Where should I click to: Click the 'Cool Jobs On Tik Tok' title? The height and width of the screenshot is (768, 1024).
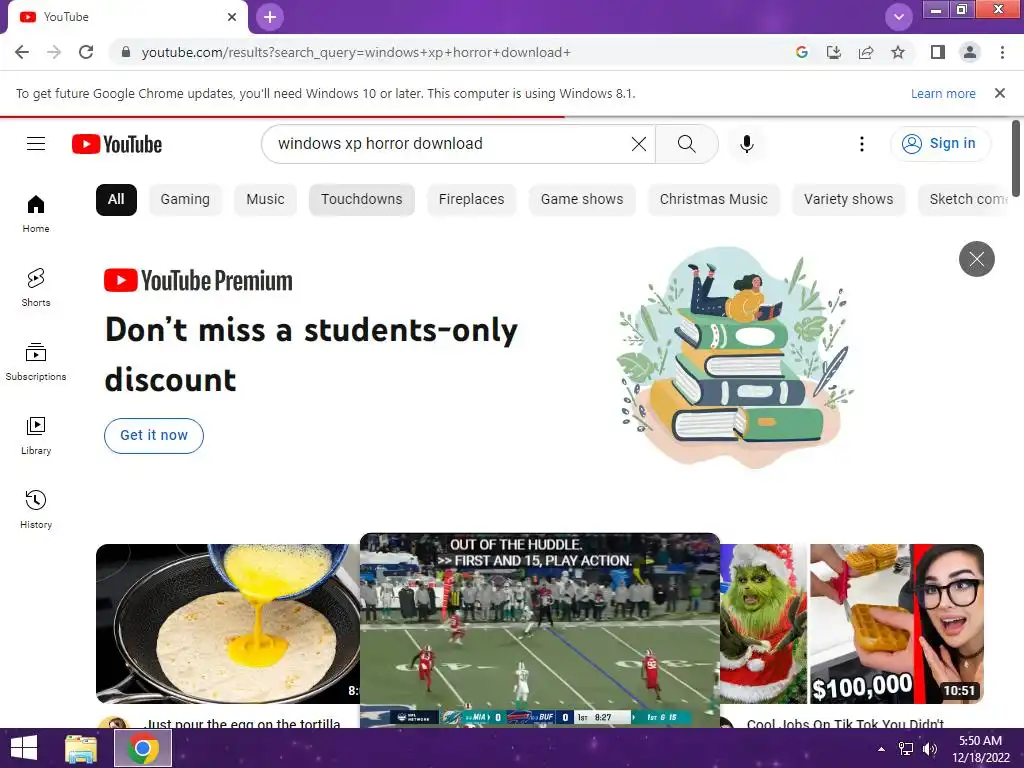pos(845,723)
